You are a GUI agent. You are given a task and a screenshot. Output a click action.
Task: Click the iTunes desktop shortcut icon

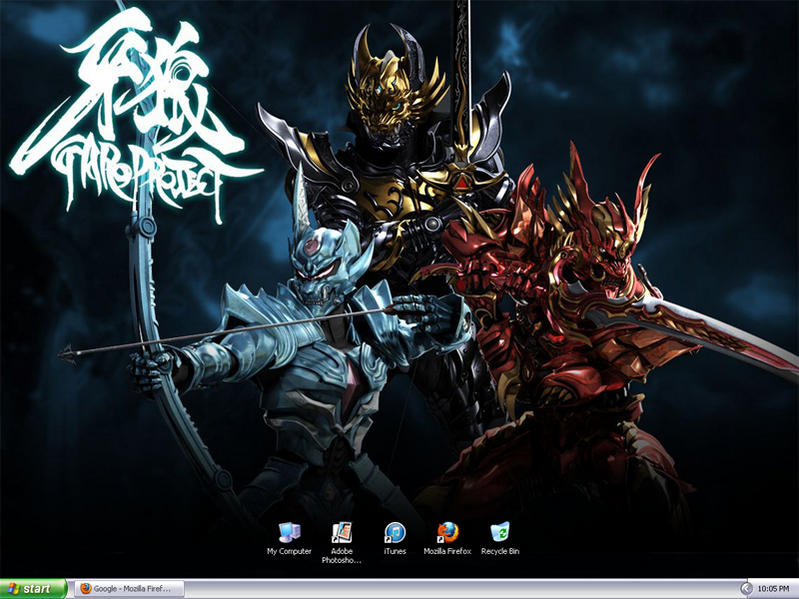pos(395,531)
